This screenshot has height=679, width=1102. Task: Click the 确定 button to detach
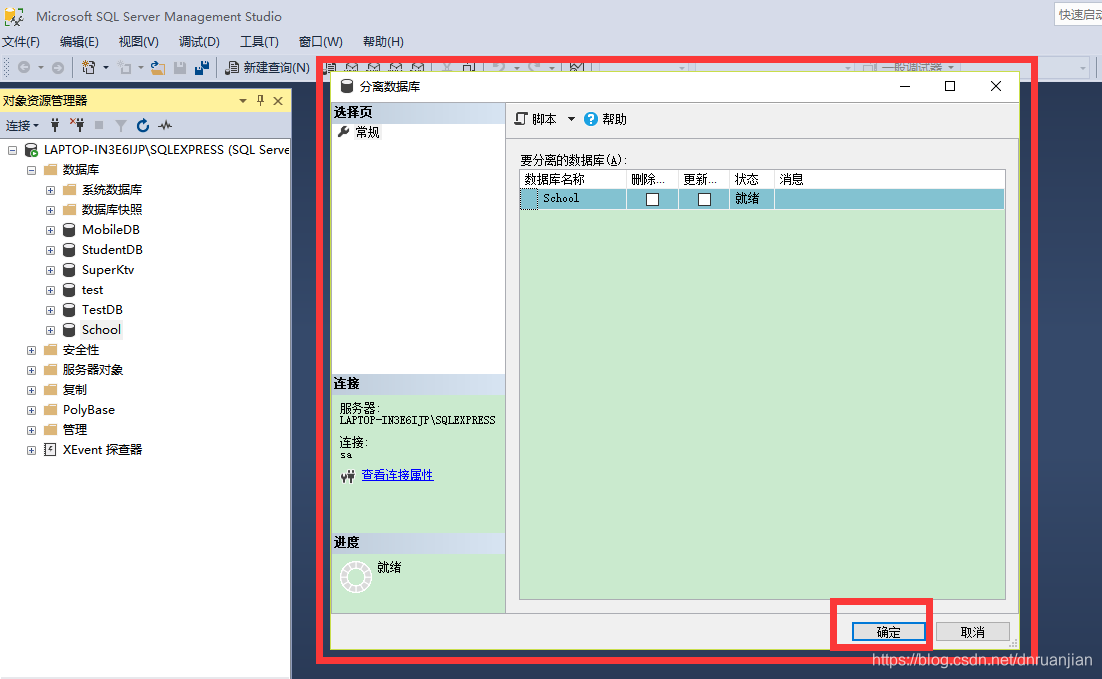[888, 632]
